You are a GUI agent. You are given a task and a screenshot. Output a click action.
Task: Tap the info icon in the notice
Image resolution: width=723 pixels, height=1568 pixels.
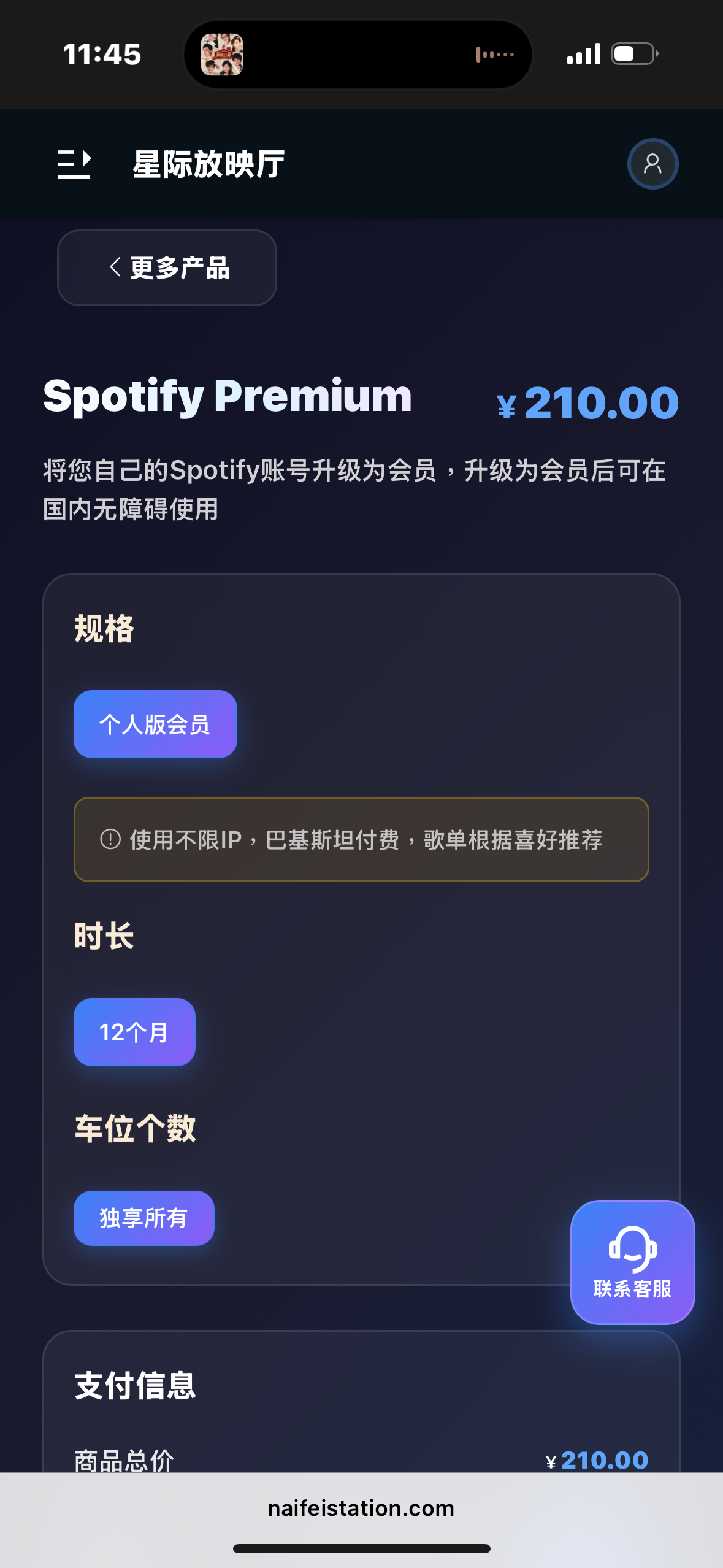(x=110, y=839)
